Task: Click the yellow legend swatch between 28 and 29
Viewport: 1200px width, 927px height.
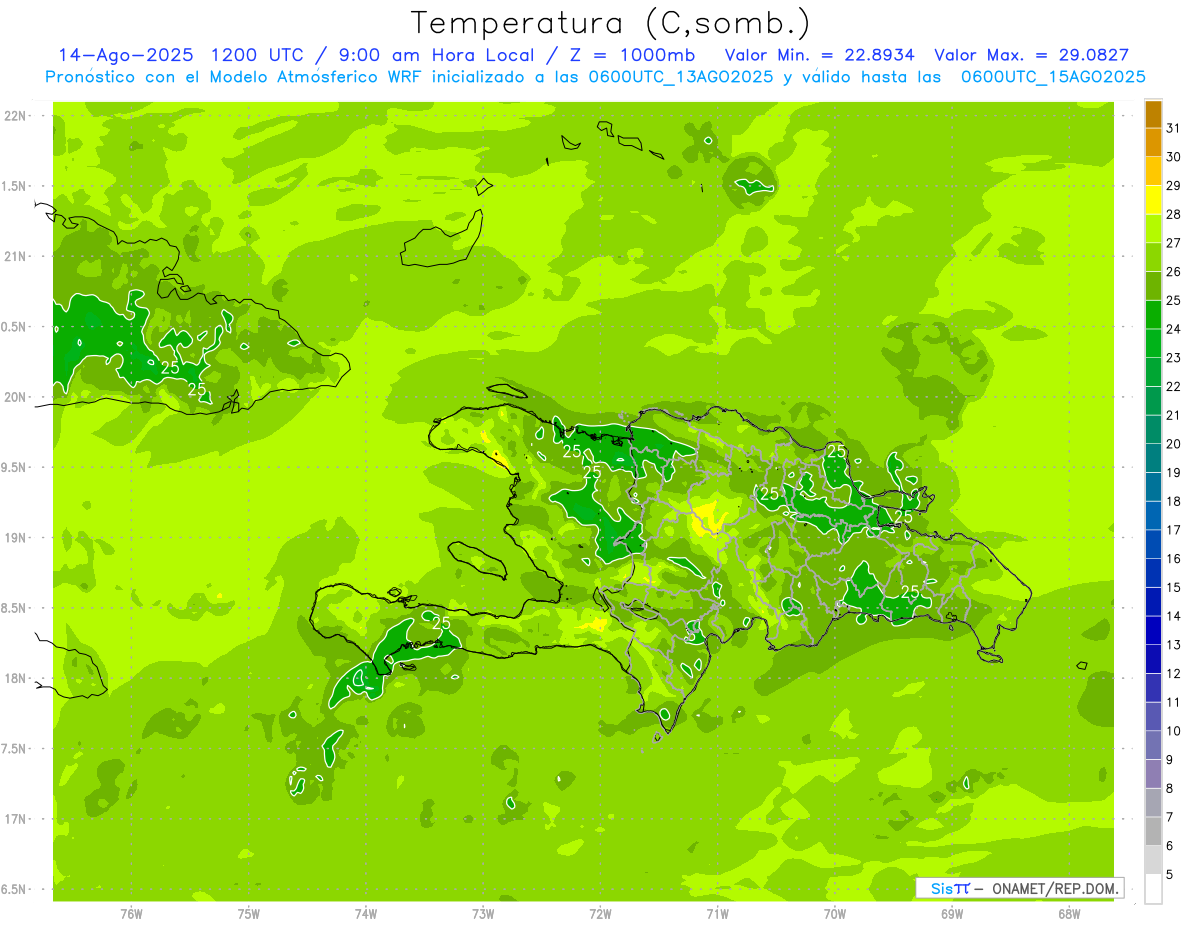Action: tap(1153, 200)
